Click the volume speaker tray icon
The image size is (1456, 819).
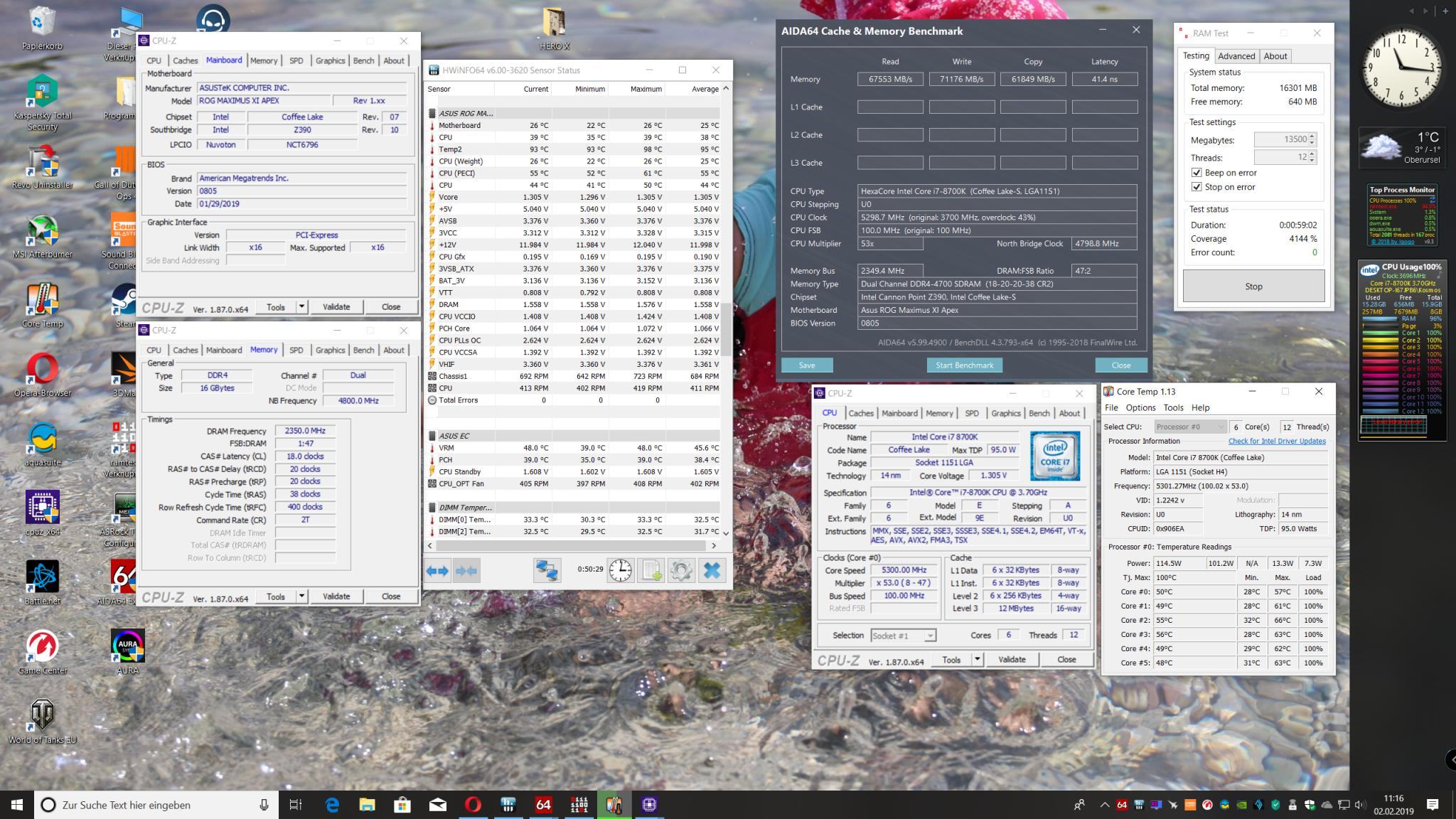click(1360, 805)
